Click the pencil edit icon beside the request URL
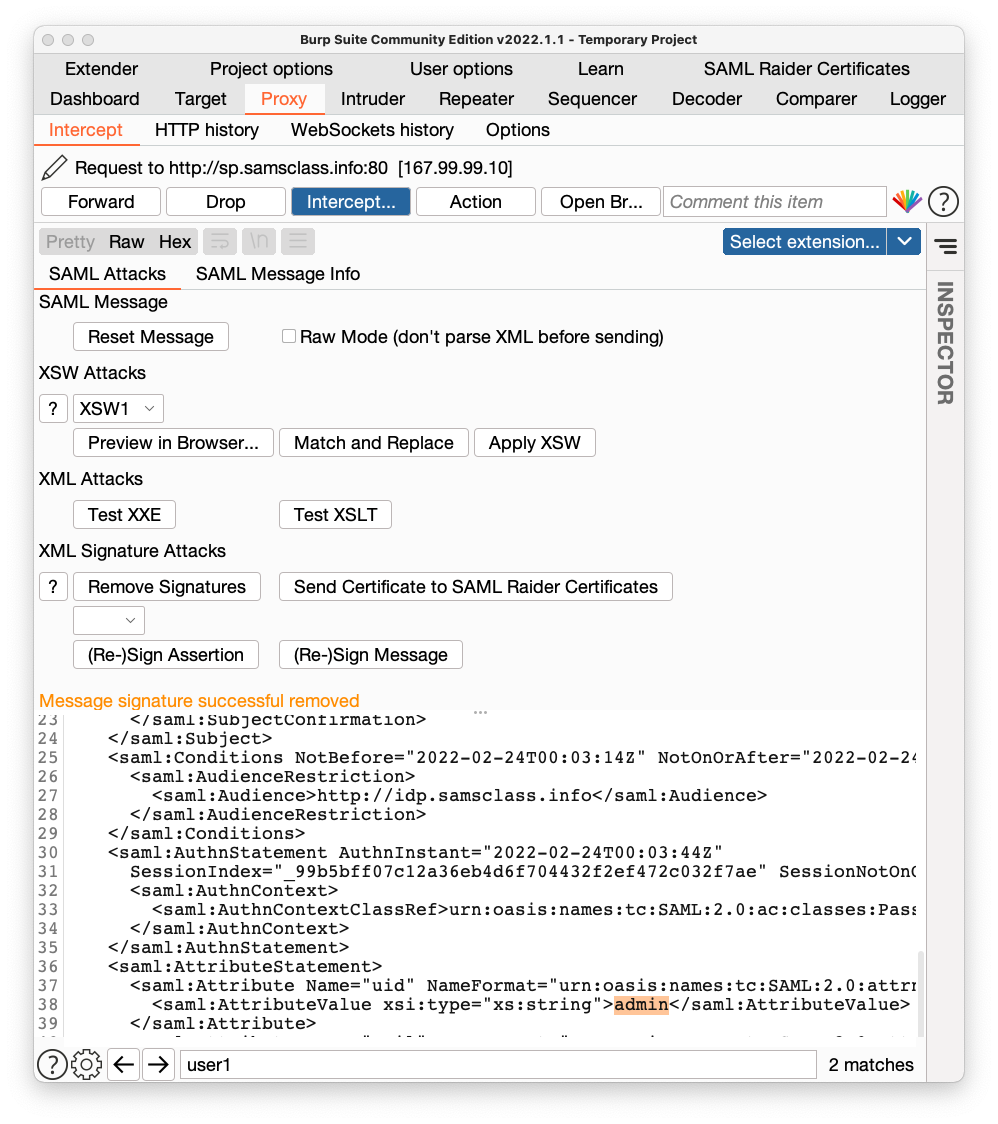This screenshot has width=998, height=1124. tap(54, 168)
